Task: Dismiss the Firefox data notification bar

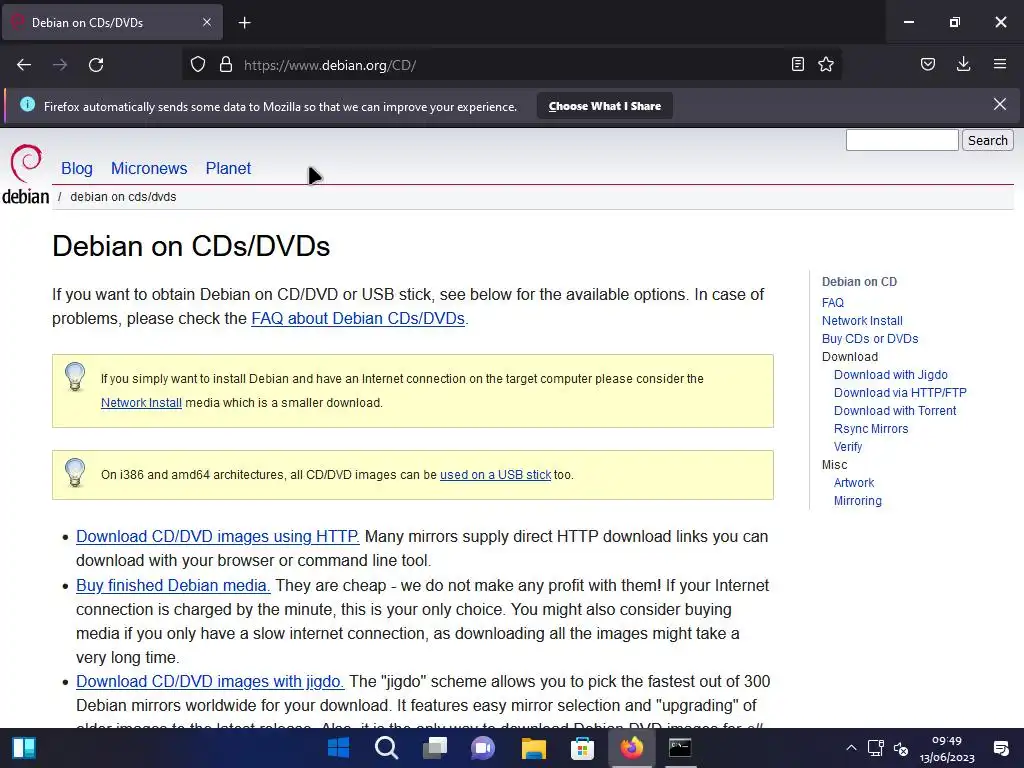Action: (x=1000, y=104)
